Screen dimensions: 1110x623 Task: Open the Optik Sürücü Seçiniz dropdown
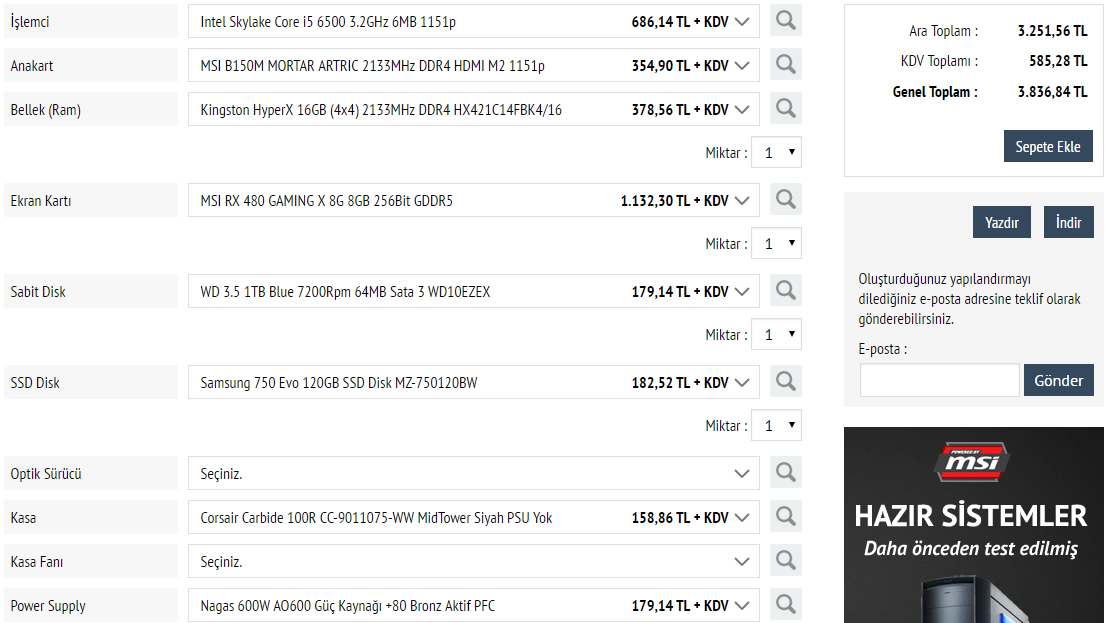tap(474, 473)
